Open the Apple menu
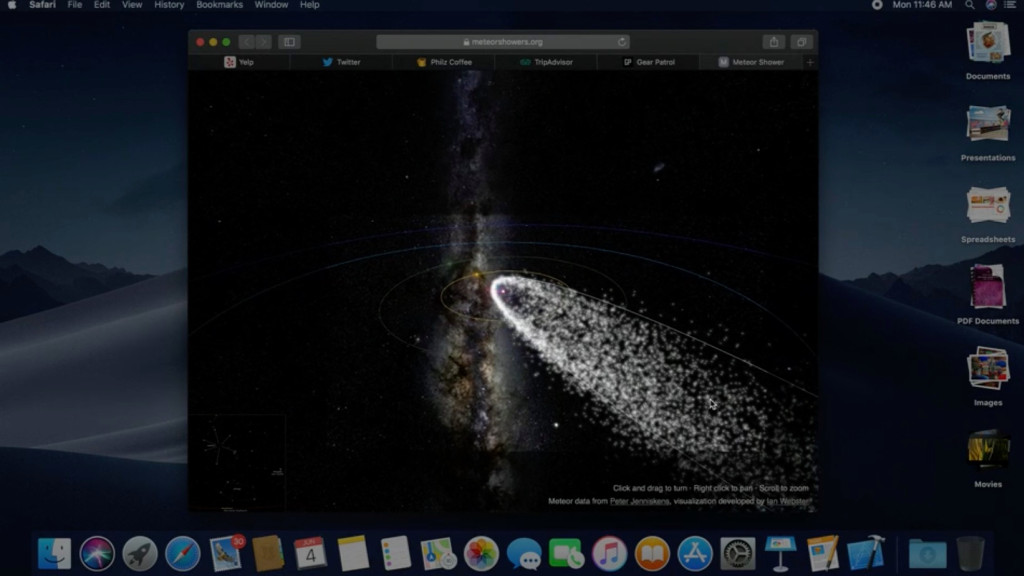Viewport: 1024px width, 576px height. [x=12, y=5]
